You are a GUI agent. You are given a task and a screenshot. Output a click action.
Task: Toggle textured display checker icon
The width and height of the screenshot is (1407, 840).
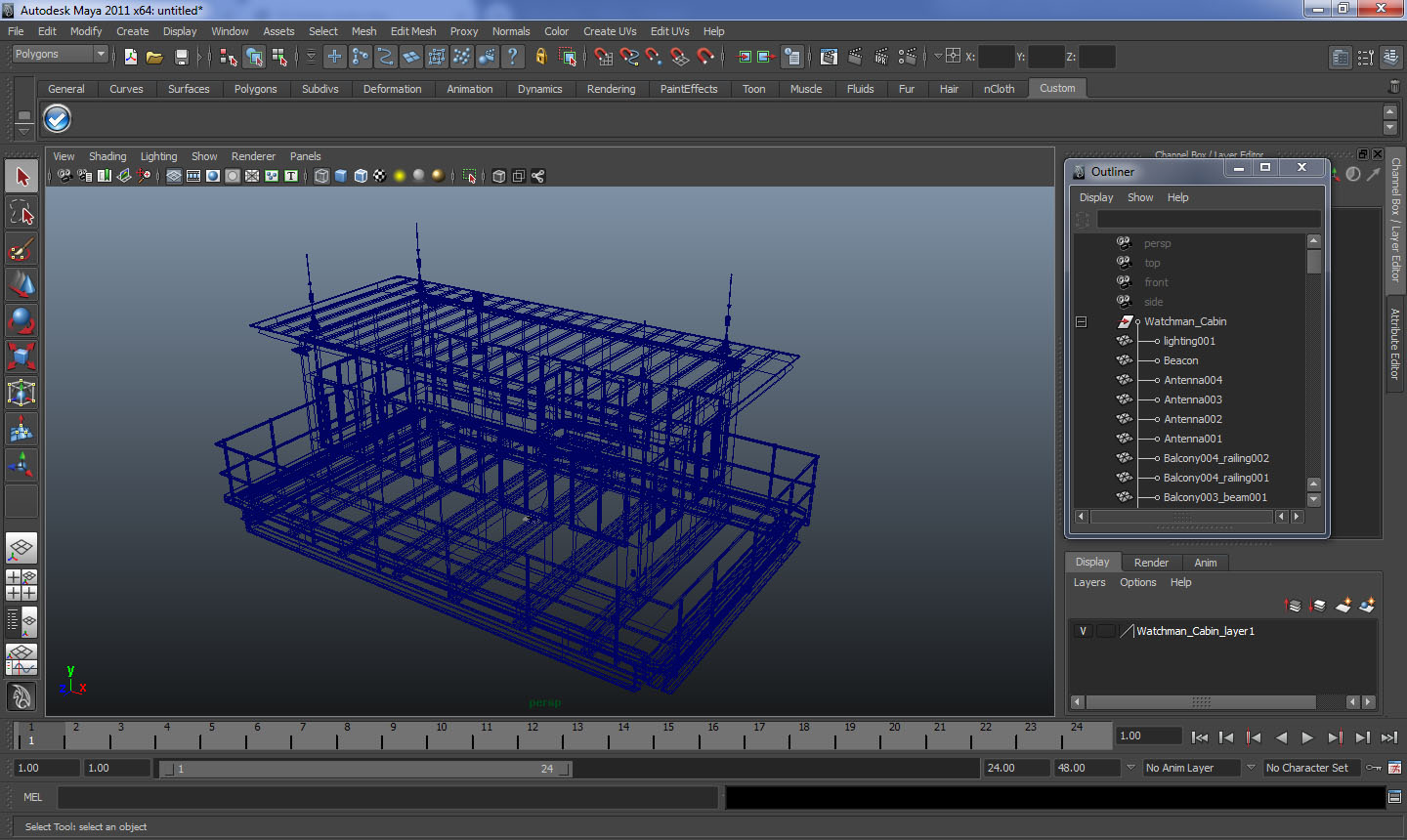380,176
